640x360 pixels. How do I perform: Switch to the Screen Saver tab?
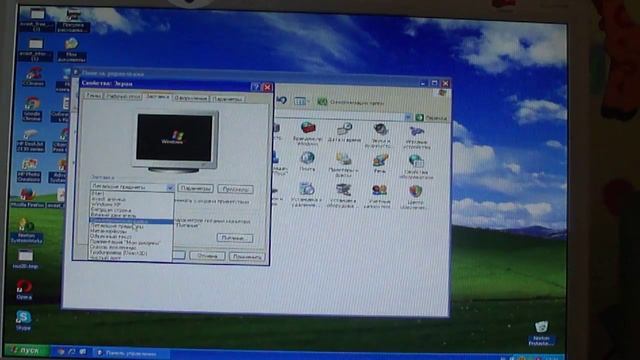157,96
